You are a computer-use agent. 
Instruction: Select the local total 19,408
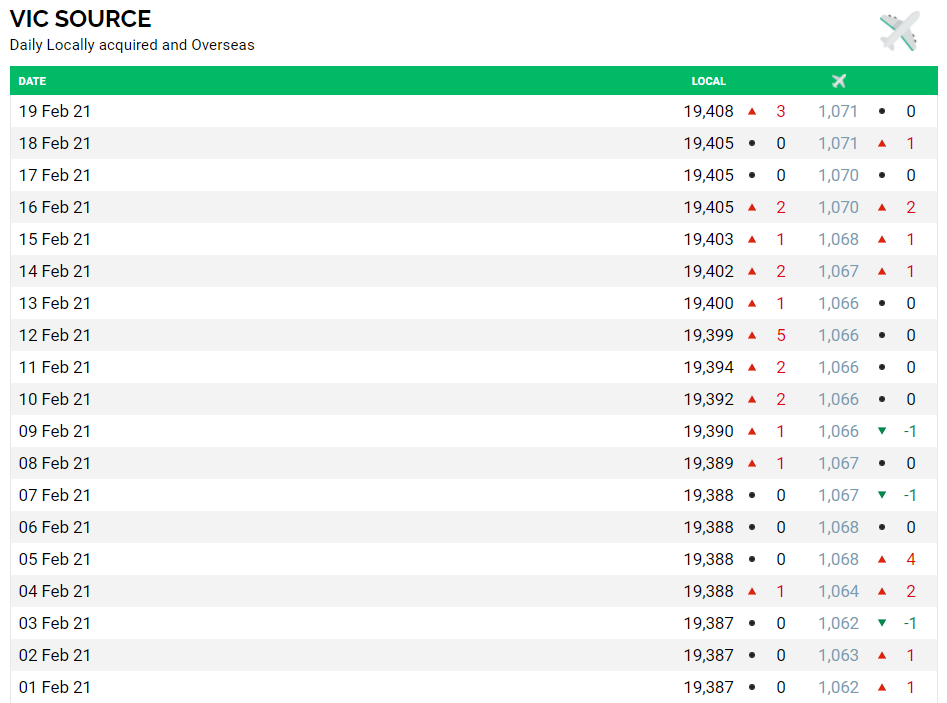[708, 111]
